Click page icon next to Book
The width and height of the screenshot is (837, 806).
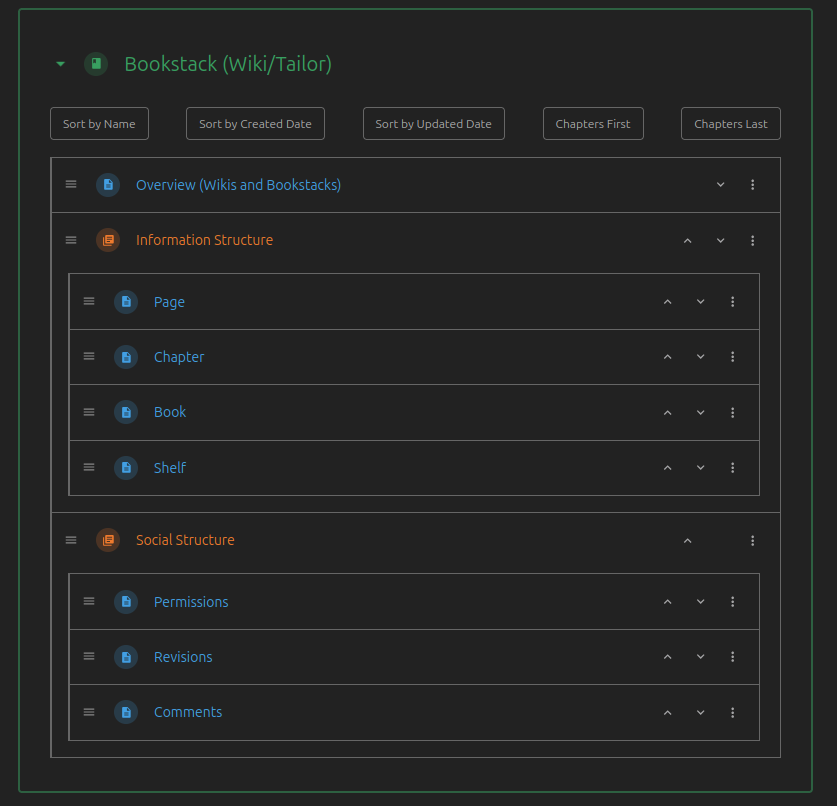(126, 412)
